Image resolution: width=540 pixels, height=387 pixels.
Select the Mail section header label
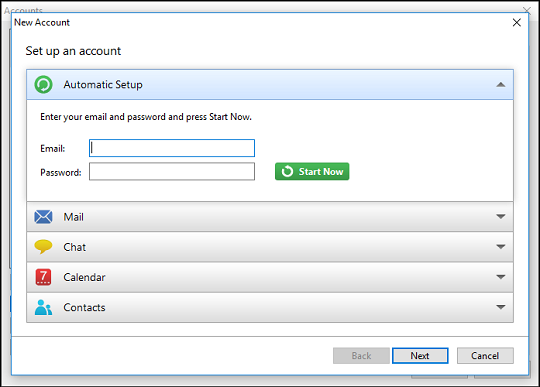[x=73, y=217]
